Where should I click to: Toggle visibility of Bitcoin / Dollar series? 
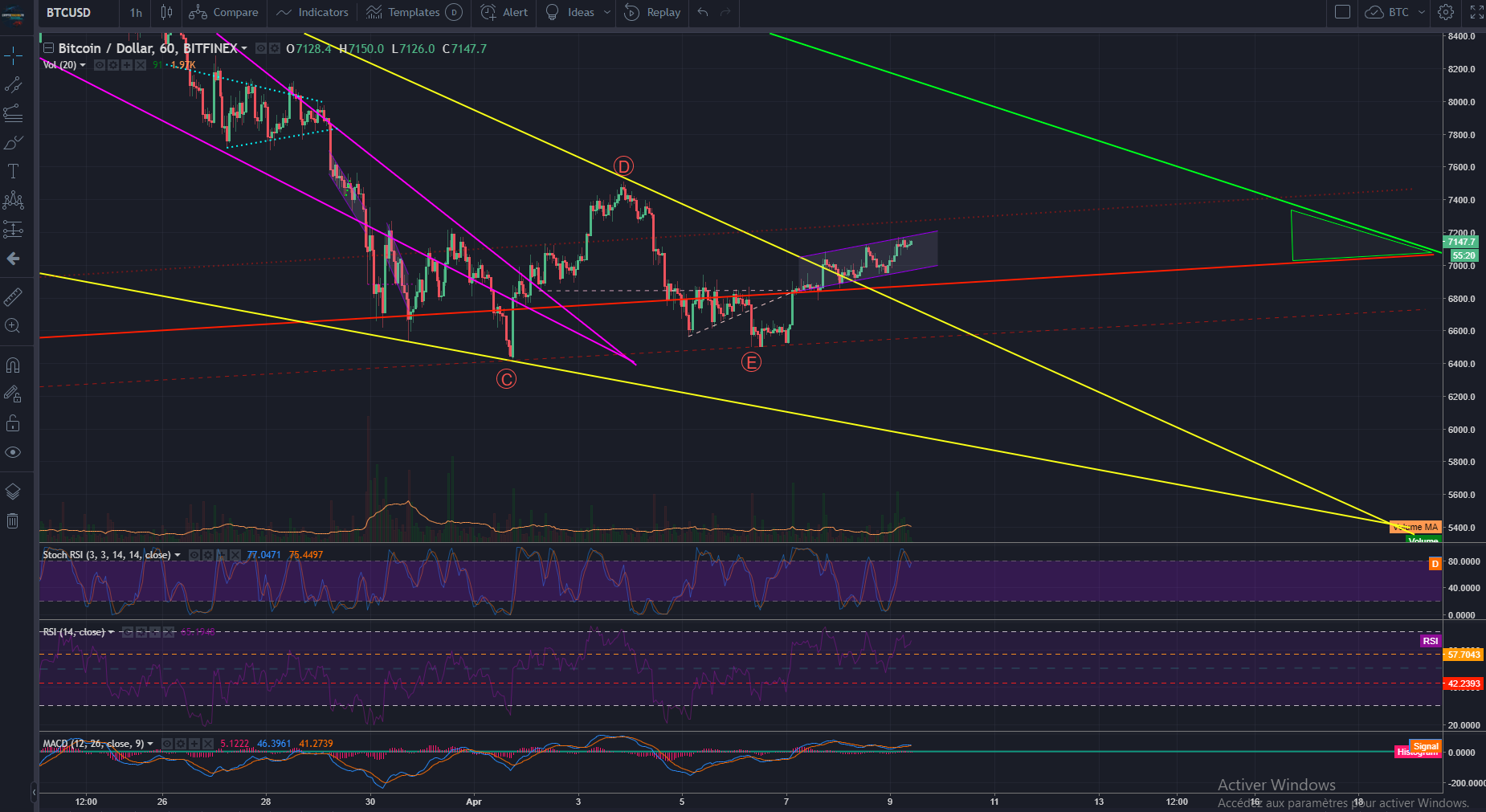(261, 48)
